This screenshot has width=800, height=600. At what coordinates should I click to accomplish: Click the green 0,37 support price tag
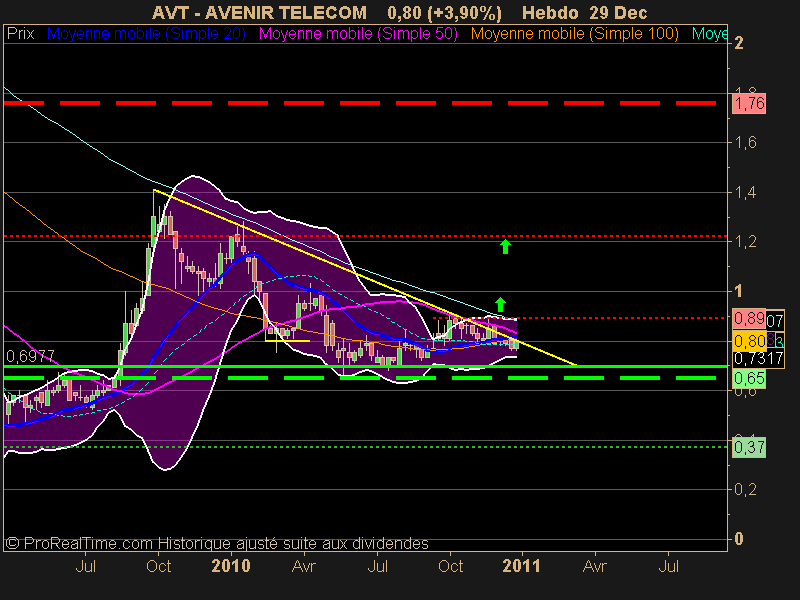point(749,447)
